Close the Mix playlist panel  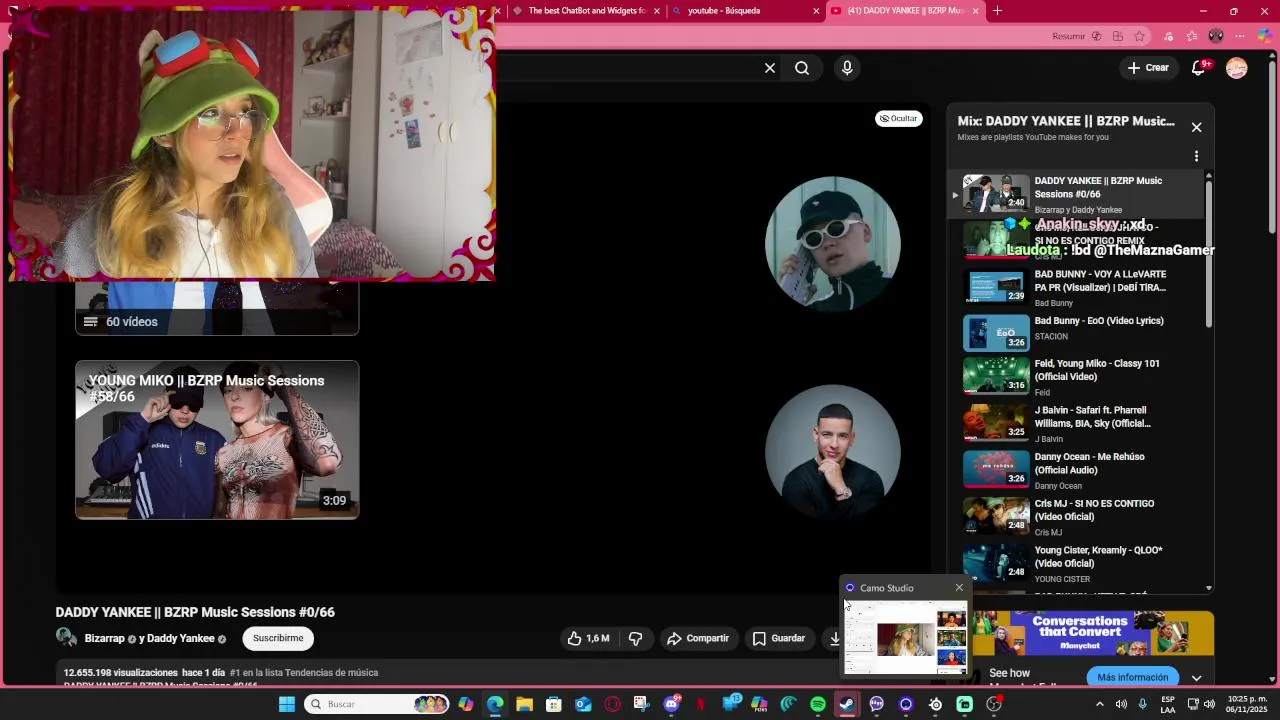1196,127
